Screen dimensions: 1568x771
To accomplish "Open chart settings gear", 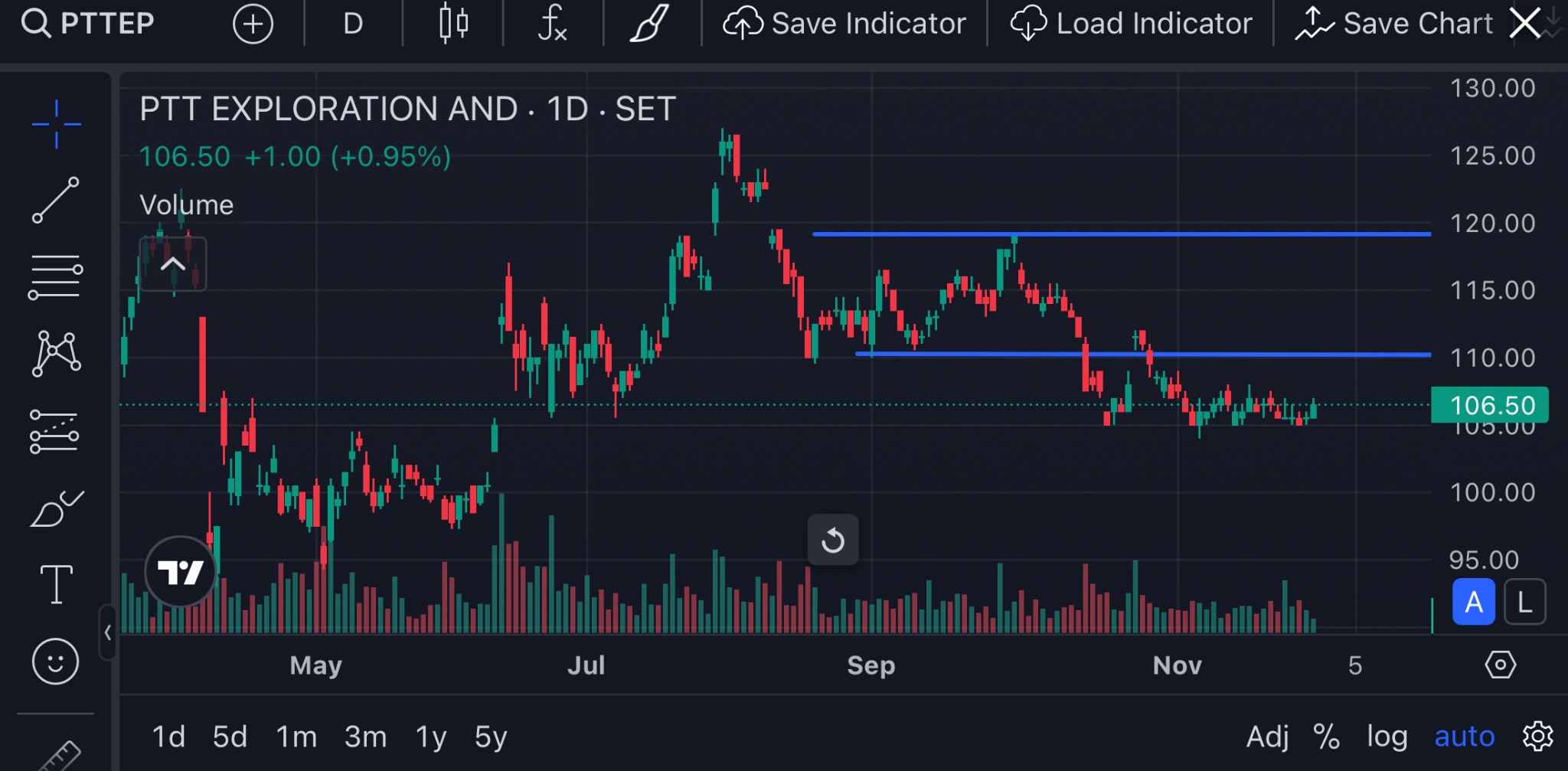I will point(1537,737).
